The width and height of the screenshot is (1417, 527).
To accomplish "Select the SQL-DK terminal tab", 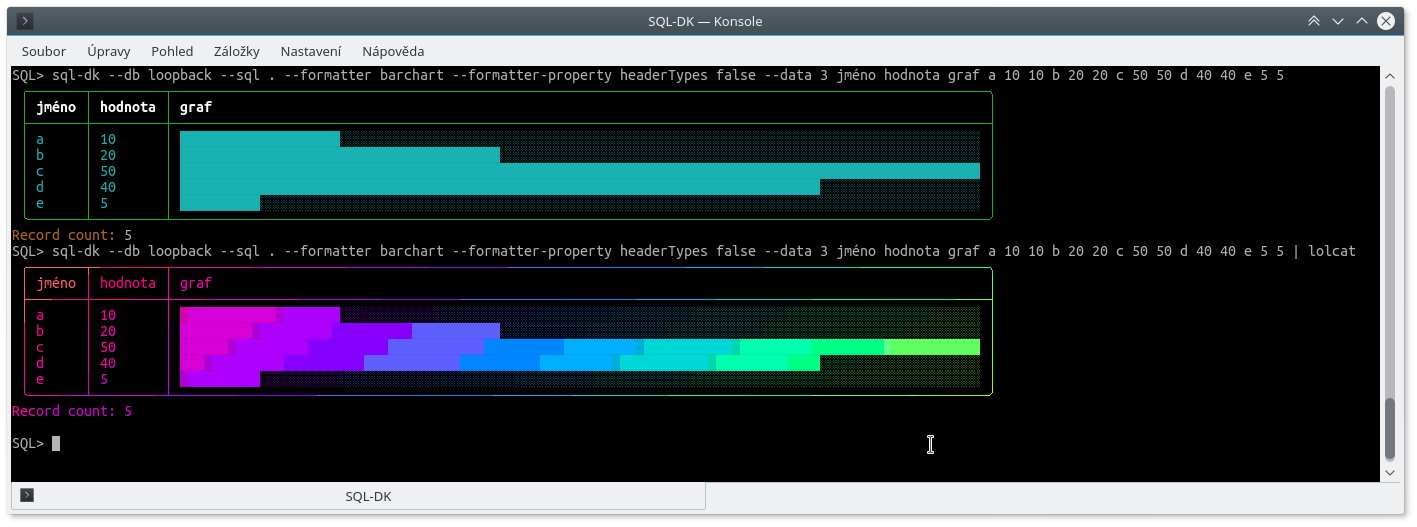I will pyautogui.click(x=358, y=496).
